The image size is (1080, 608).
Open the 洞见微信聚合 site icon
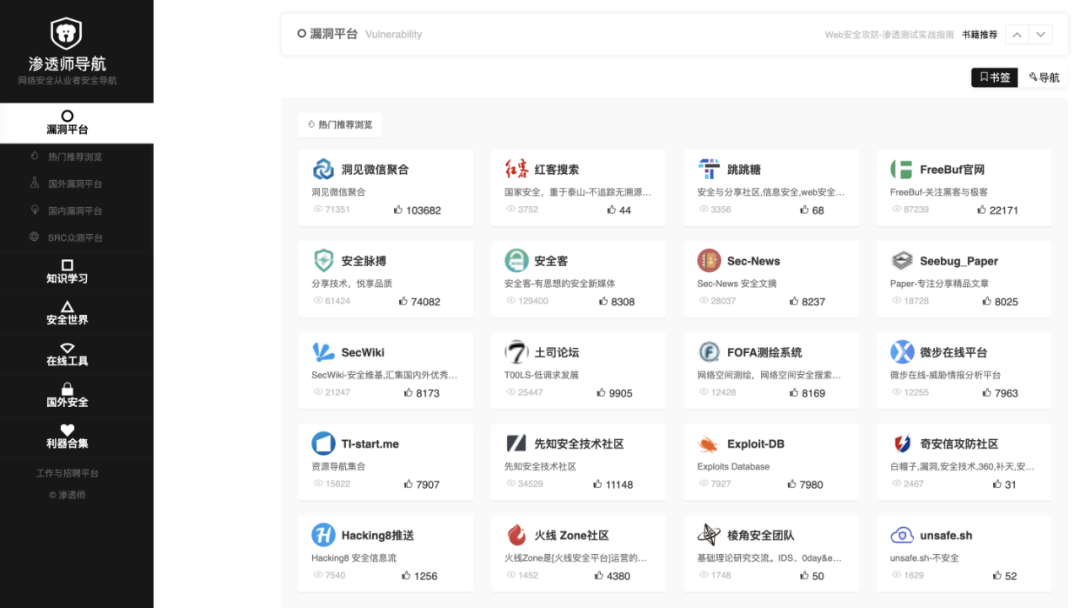(x=323, y=169)
